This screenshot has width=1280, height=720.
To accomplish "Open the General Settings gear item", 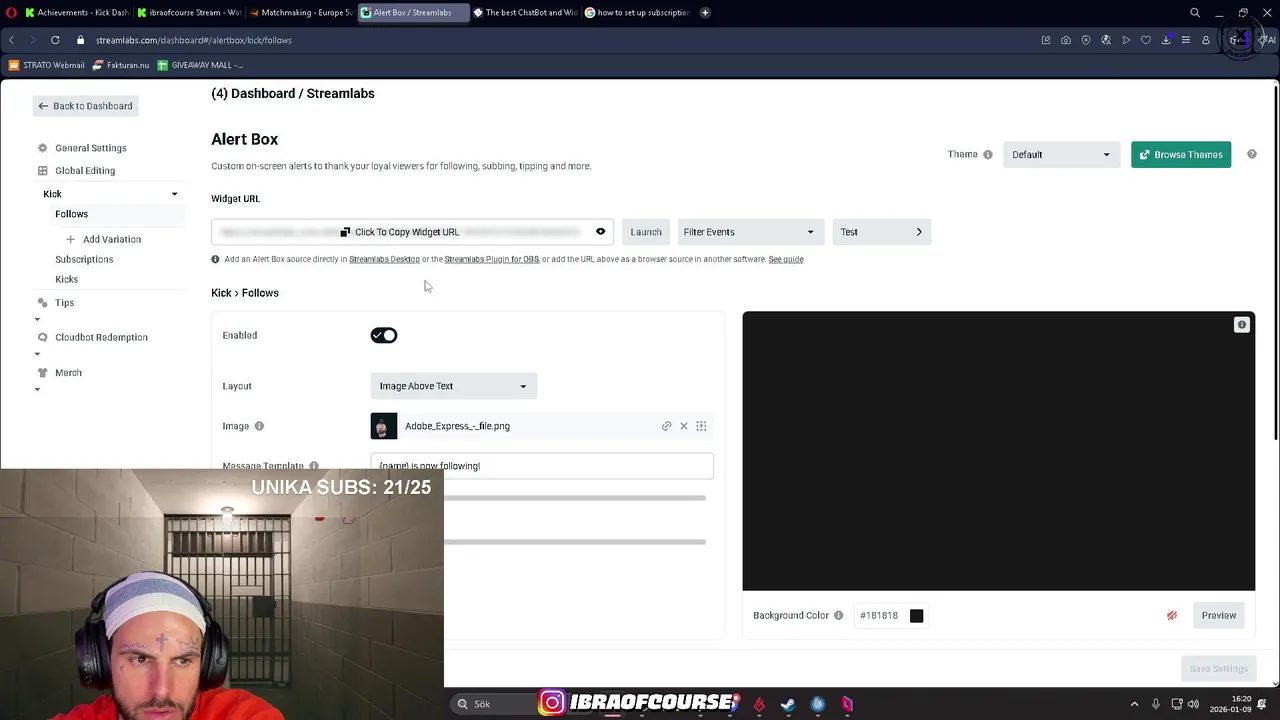I will 42,148.
